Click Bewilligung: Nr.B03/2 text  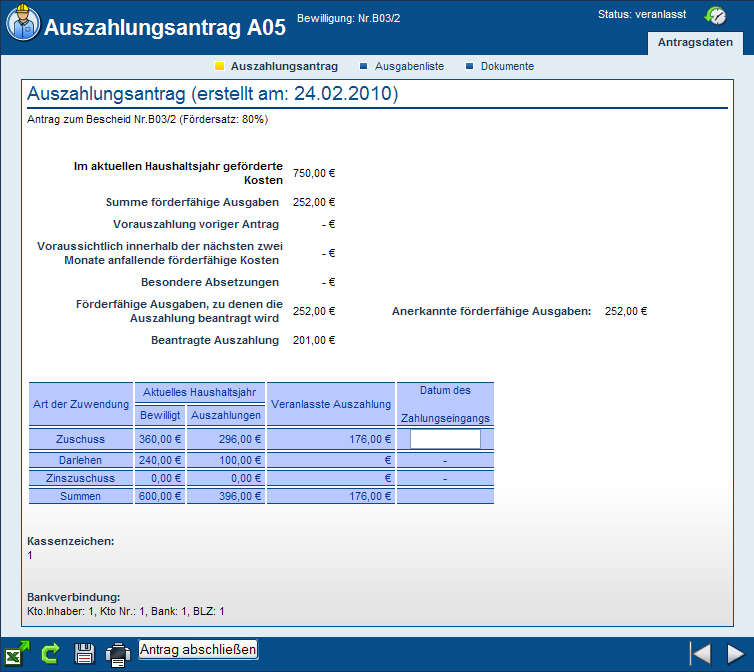[349, 18]
